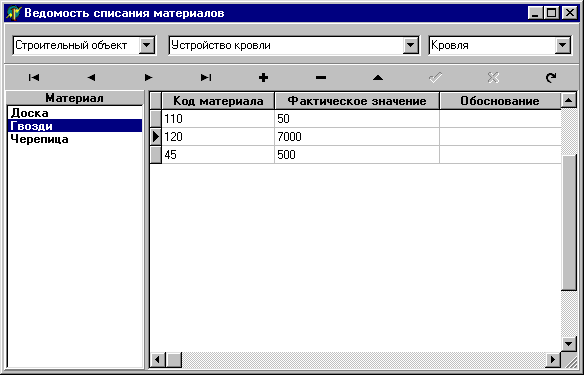Go to last record in navigator
The height and width of the screenshot is (375, 584).
[206, 77]
